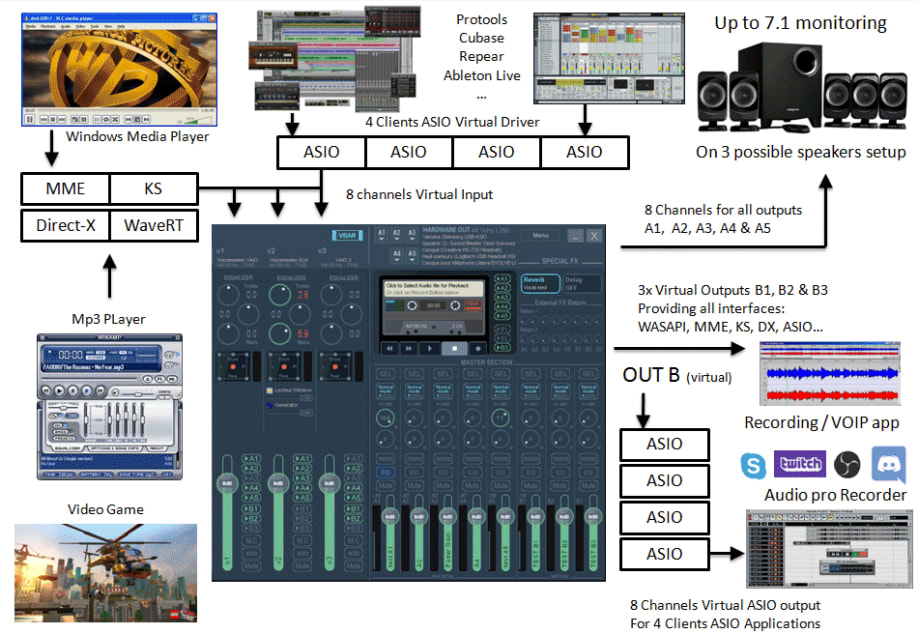Minimize the Voicemeeter mixer window
The image size is (918, 634).
[x=575, y=235]
